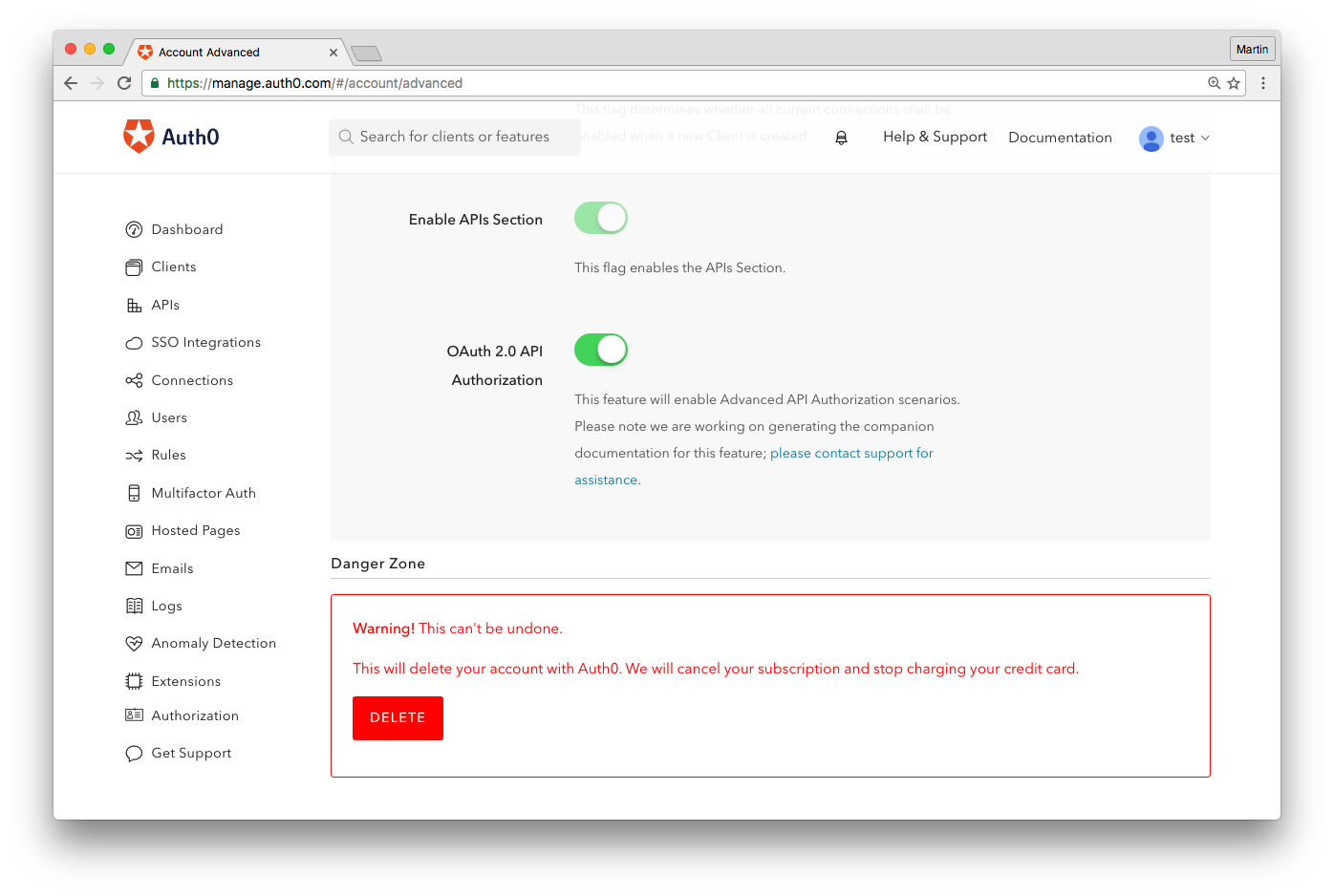Open Chrome three-dot menu
1334x896 pixels.
[x=1263, y=83]
